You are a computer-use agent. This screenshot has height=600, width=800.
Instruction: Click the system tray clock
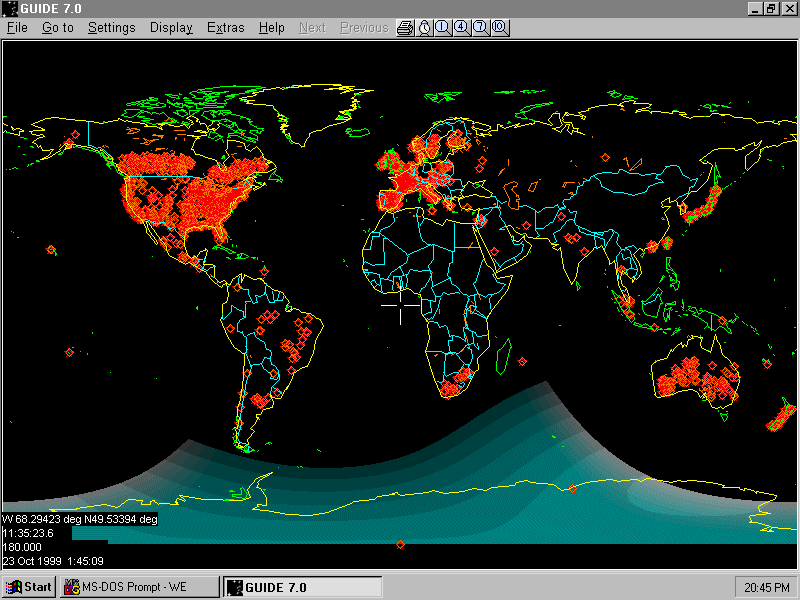[761, 587]
